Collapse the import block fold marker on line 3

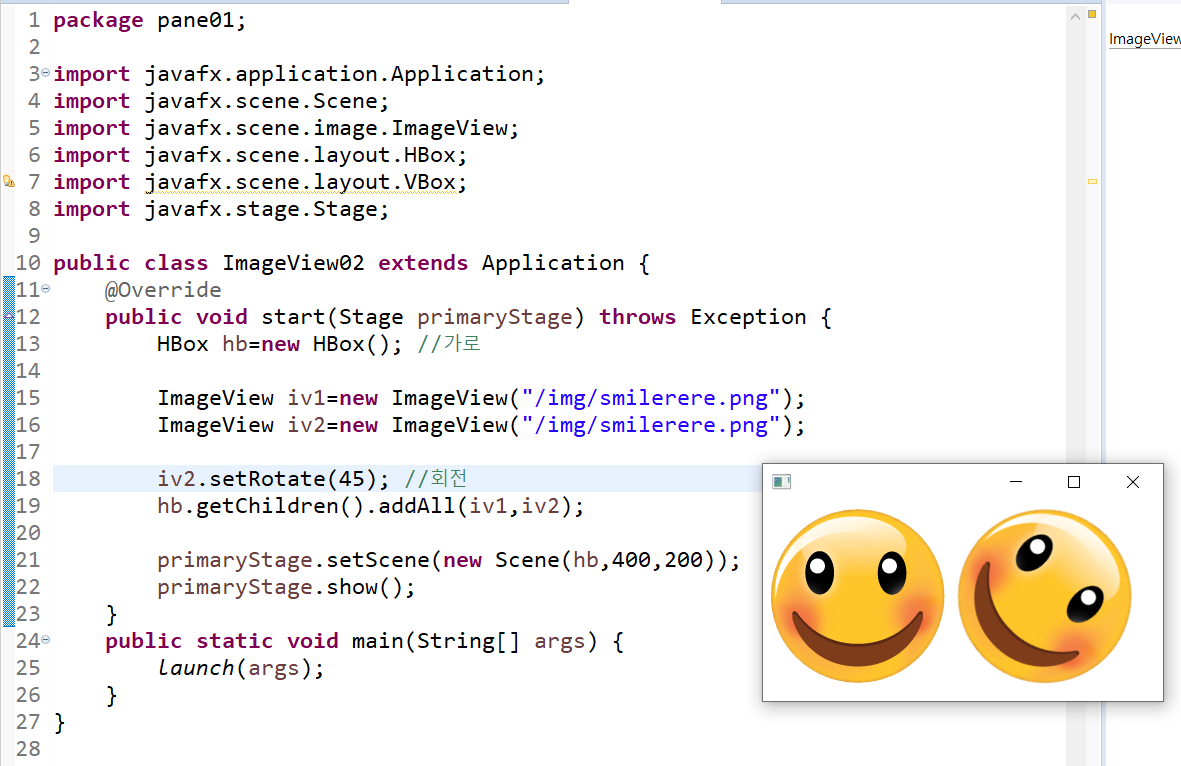45,73
